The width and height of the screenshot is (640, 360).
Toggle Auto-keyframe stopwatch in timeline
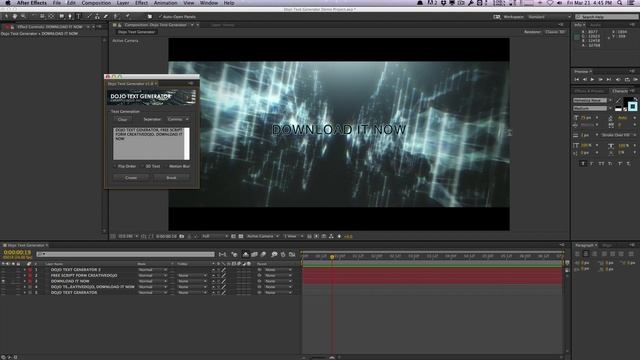[x=283, y=254]
